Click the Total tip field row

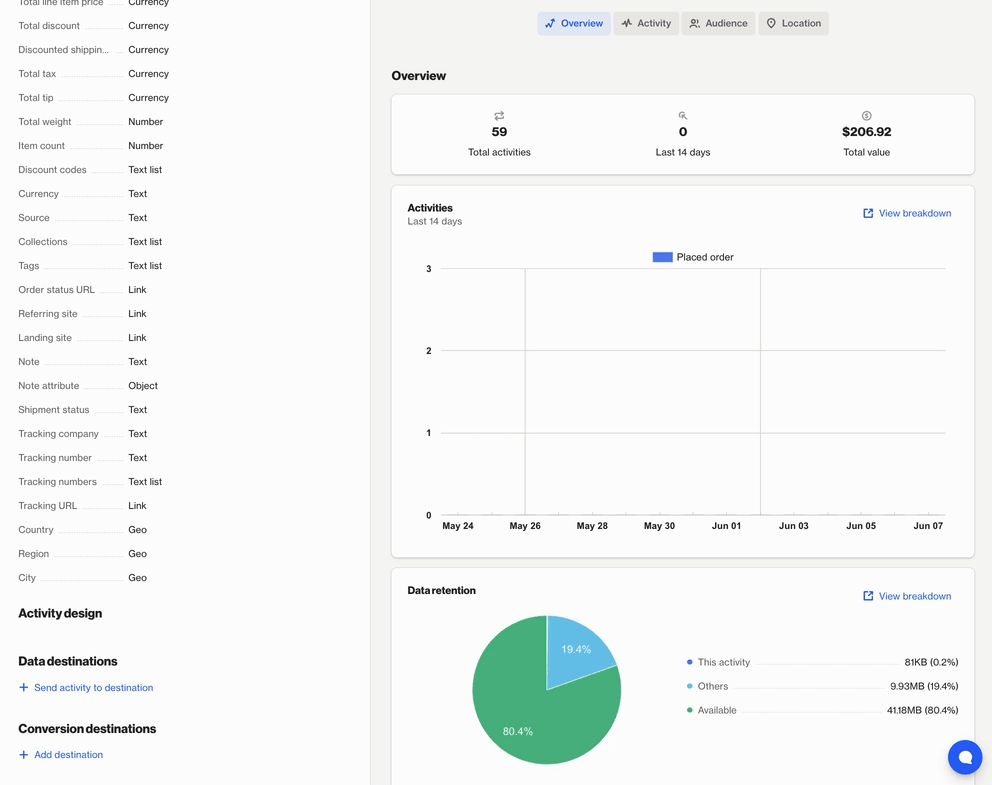94,98
